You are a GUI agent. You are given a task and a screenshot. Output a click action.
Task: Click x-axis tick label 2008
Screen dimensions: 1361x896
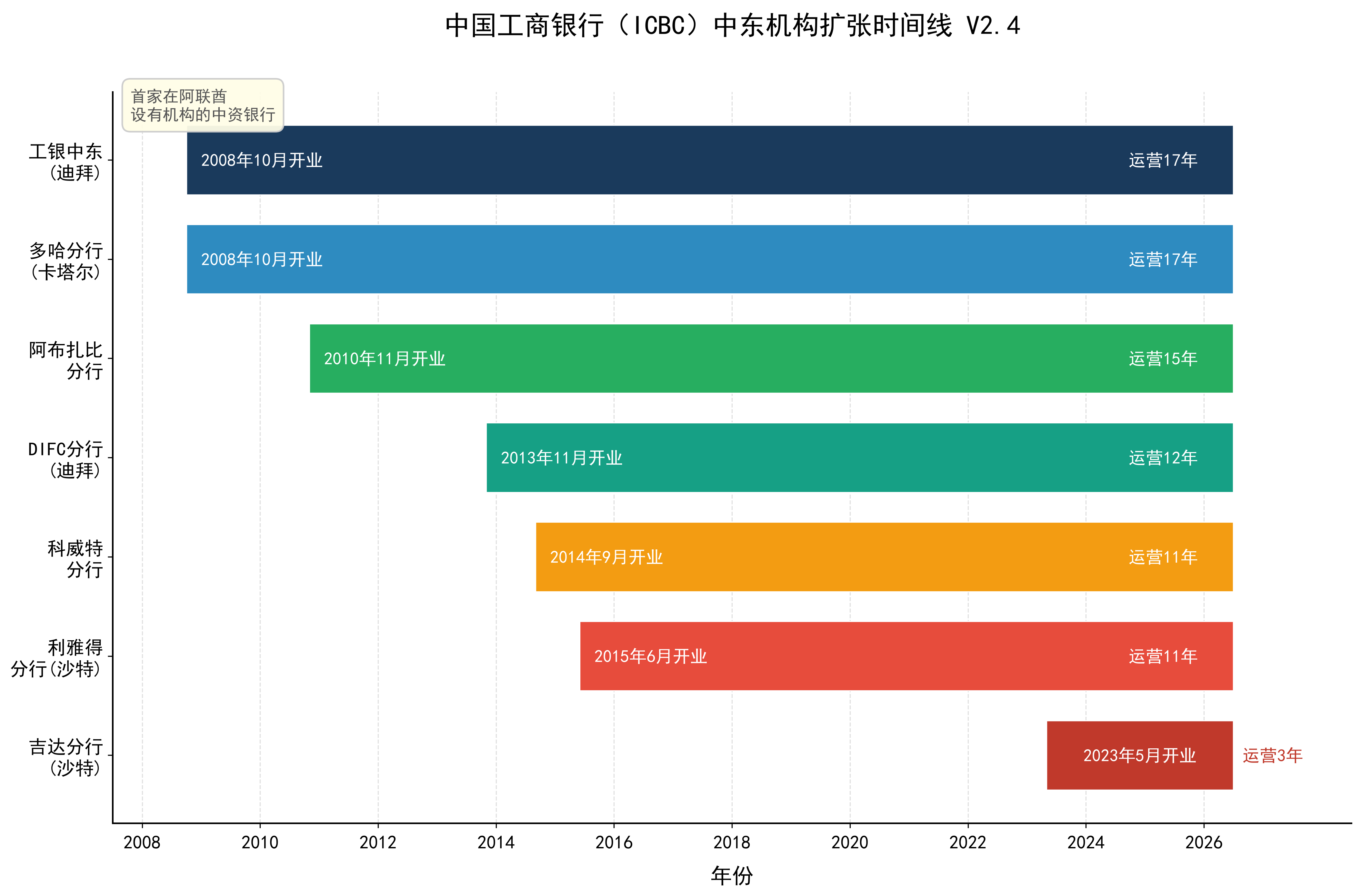[x=142, y=843]
